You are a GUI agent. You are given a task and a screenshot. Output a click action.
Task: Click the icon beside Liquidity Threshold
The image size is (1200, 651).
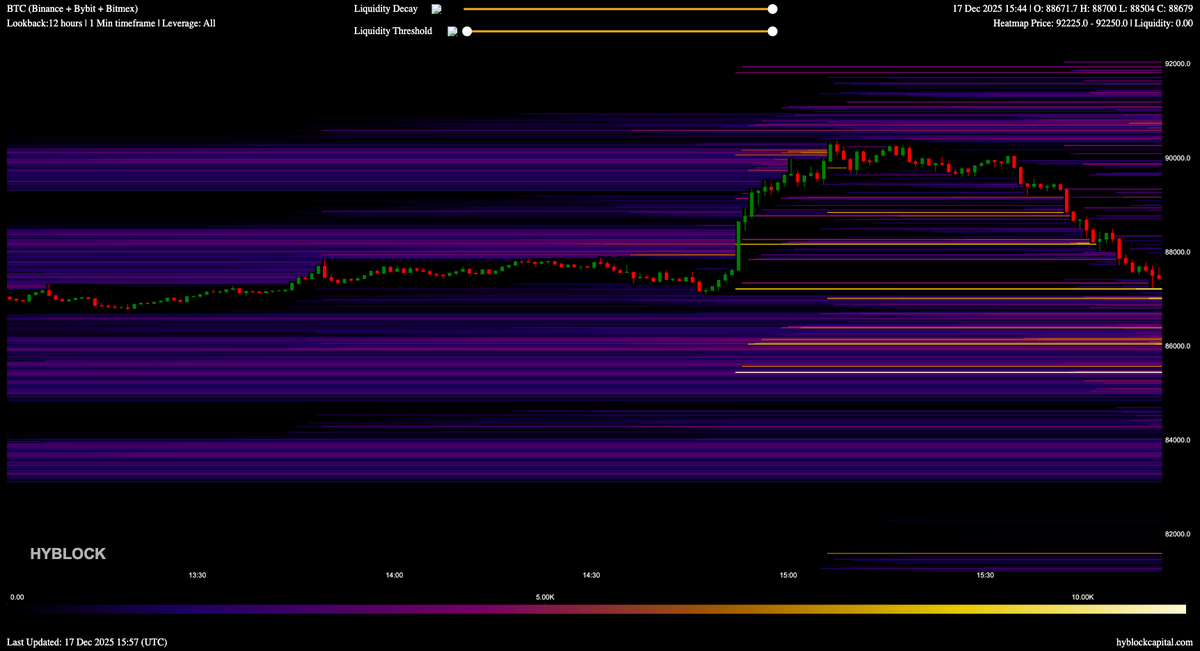pyautogui.click(x=453, y=31)
